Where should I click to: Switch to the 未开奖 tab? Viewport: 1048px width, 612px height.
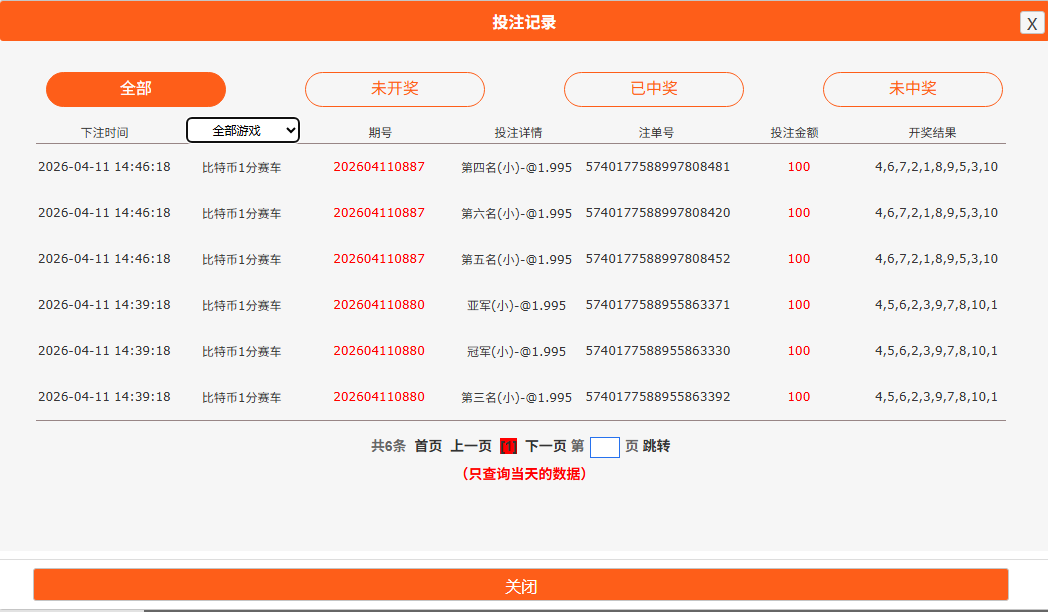coord(395,89)
